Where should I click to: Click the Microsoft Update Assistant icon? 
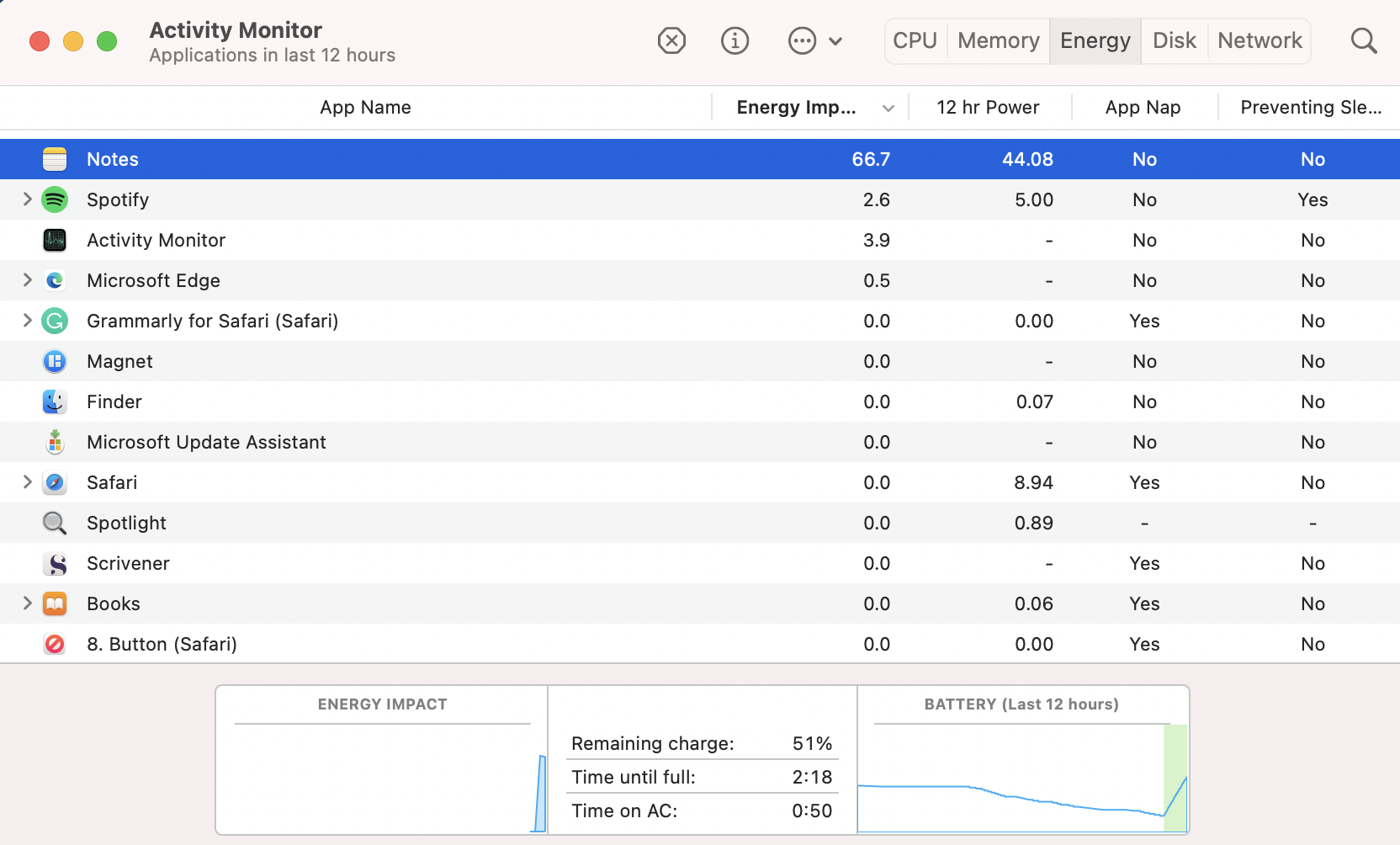pos(55,442)
